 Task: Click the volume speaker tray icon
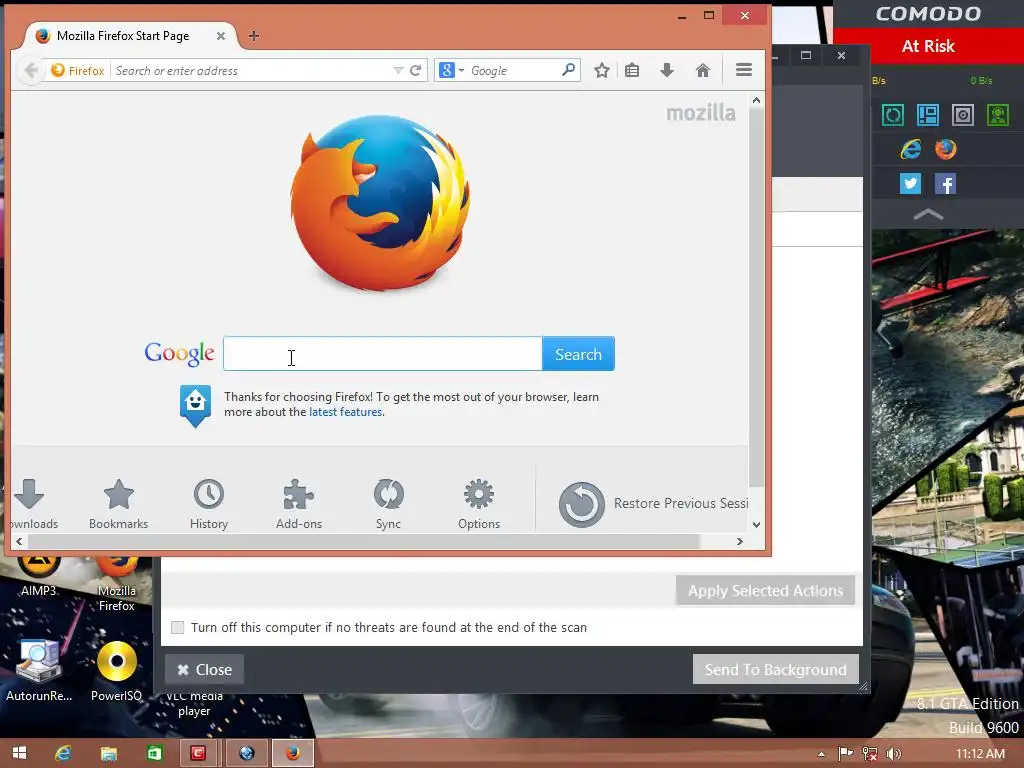coord(893,754)
